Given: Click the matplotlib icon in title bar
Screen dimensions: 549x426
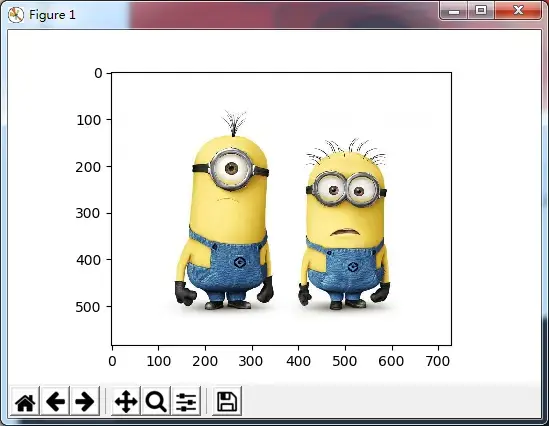Looking at the screenshot, I should click(16, 15).
